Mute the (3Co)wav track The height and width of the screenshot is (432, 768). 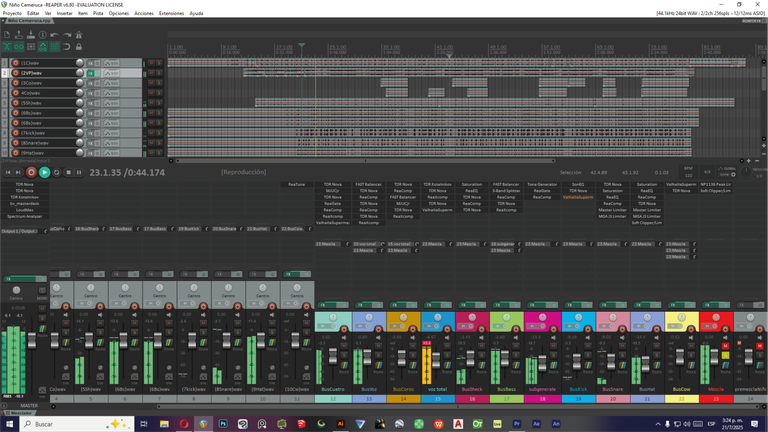tap(151, 83)
